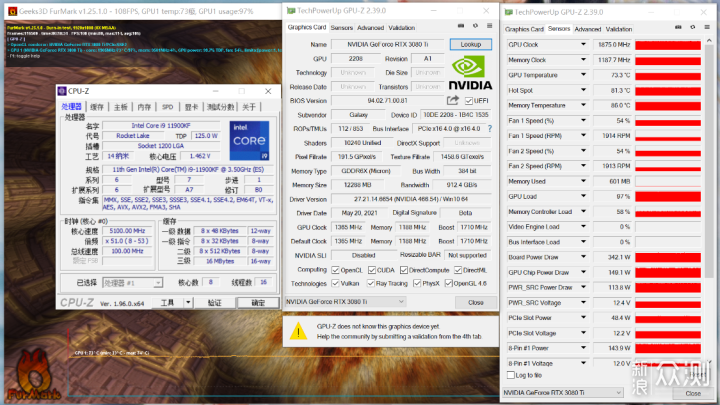Click the Lookup button in GPU-Z
The width and height of the screenshot is (720, 405).
point(471,44)
